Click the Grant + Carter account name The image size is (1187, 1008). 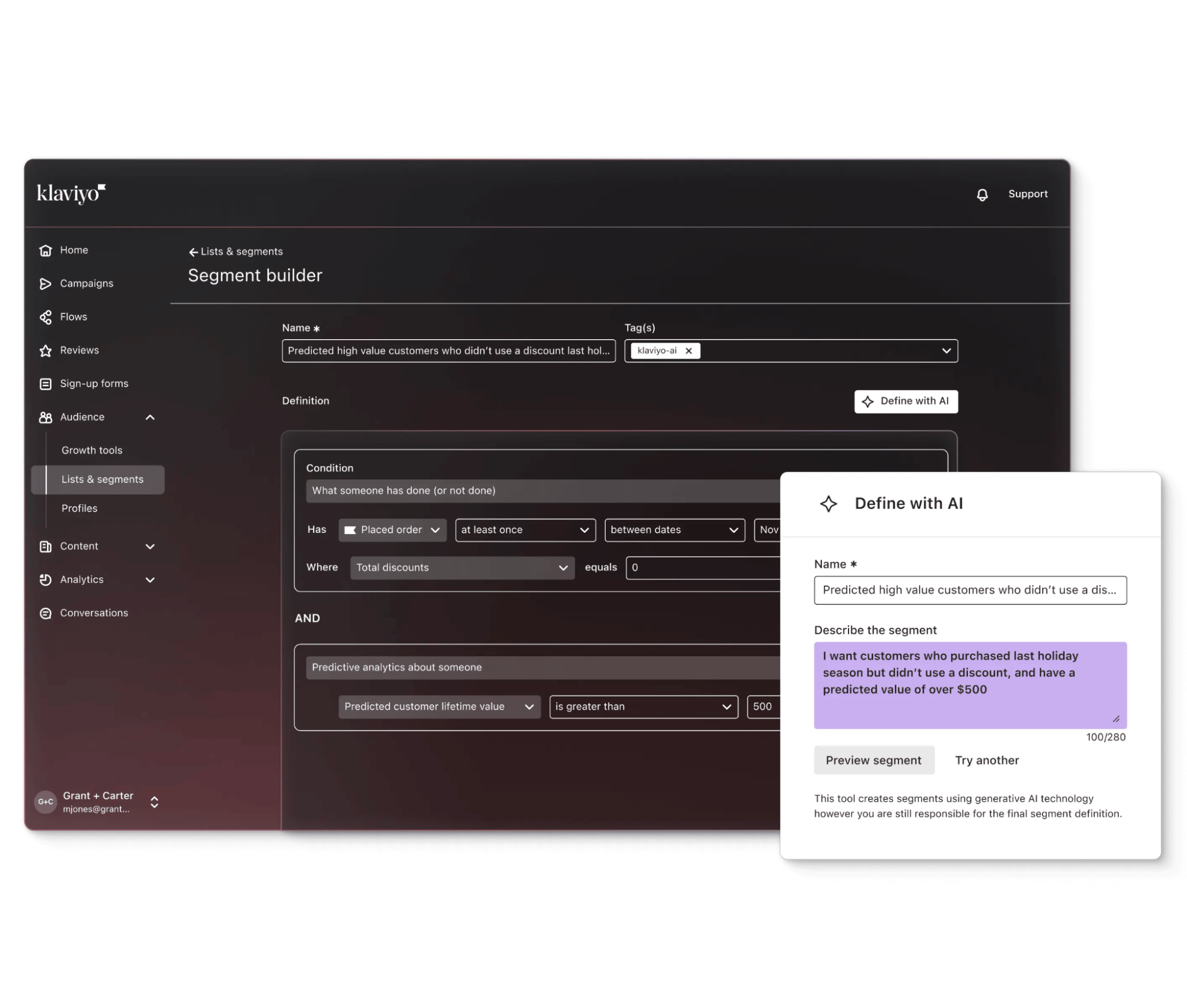click(98, 796)
